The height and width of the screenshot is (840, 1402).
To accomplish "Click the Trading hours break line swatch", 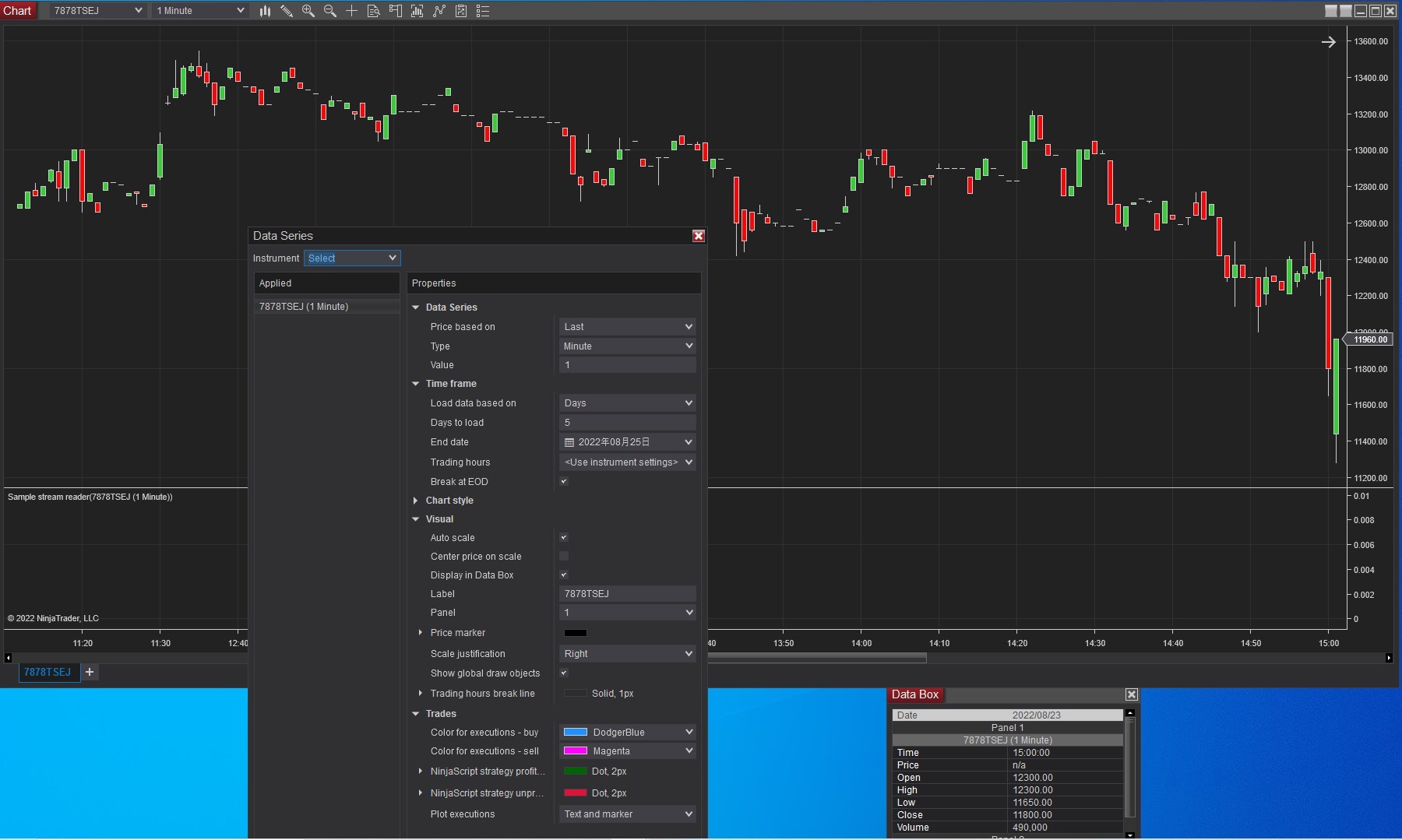I will (576, 694).
